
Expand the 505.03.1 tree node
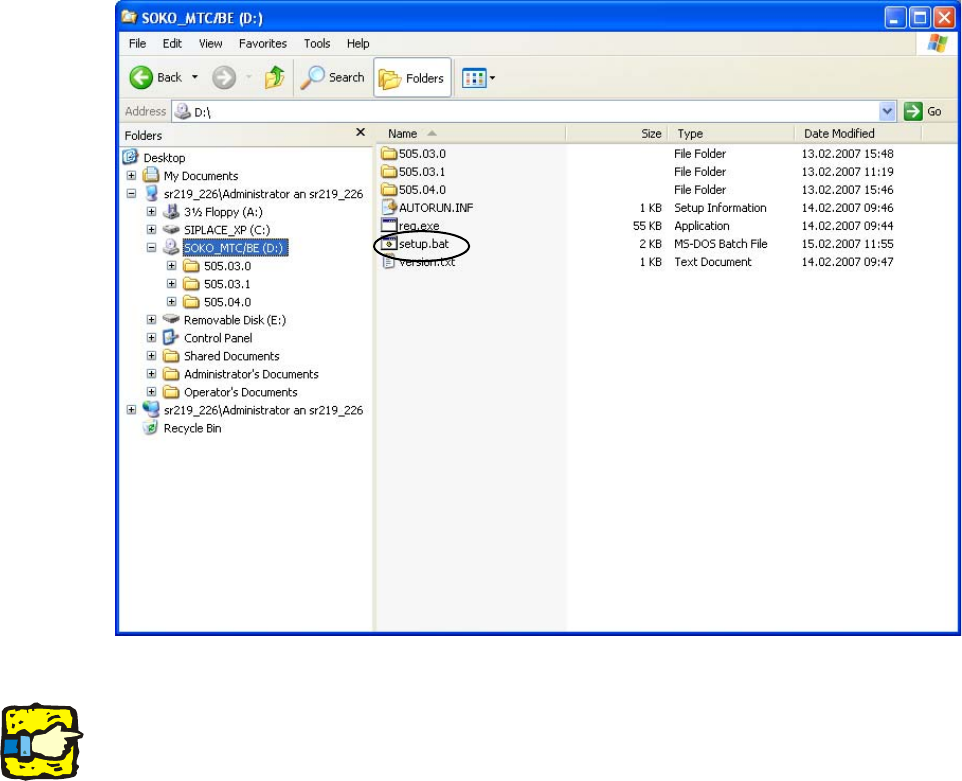(x=172, y=283)
